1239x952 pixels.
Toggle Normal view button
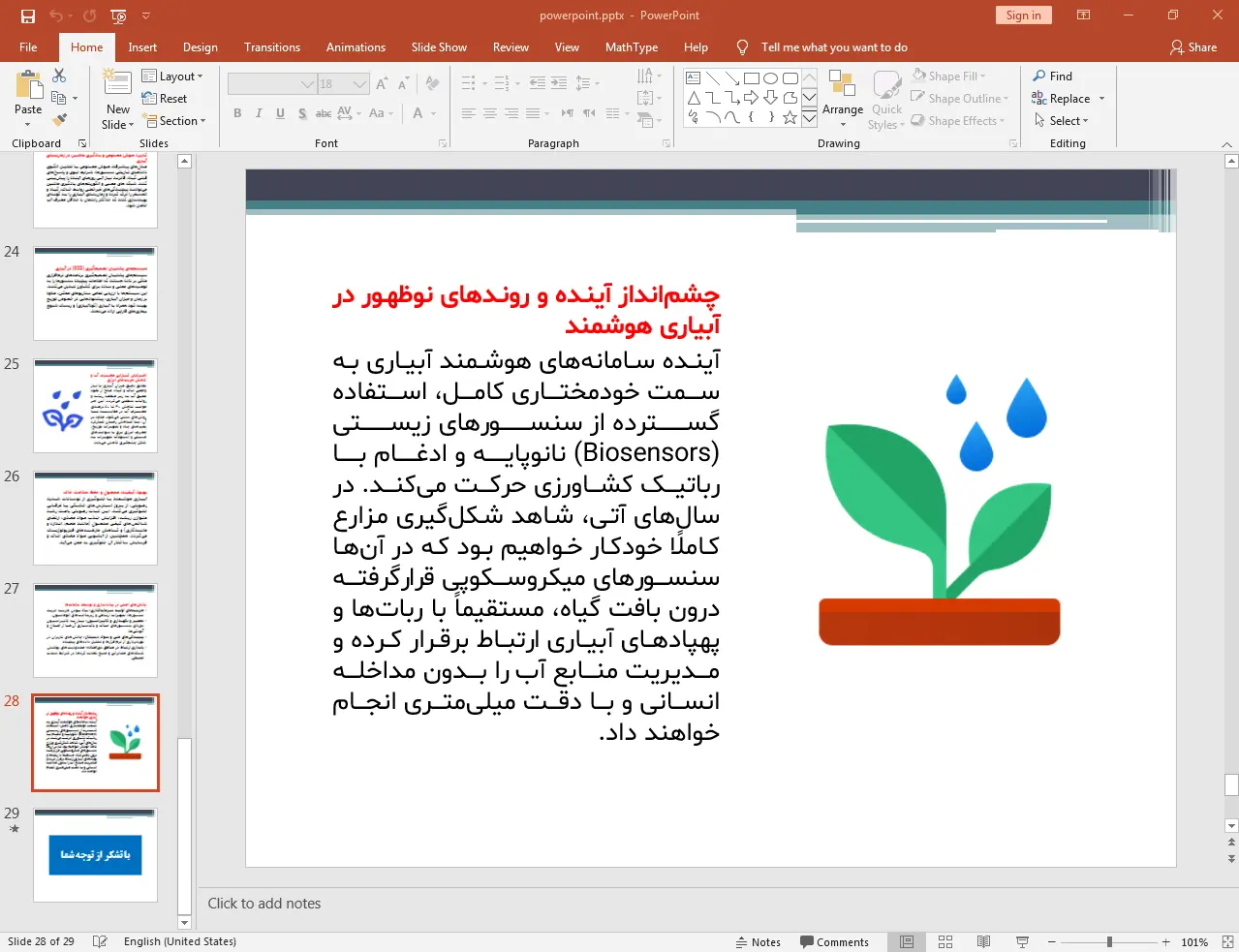pyautogui.click(x=907, y=941)
